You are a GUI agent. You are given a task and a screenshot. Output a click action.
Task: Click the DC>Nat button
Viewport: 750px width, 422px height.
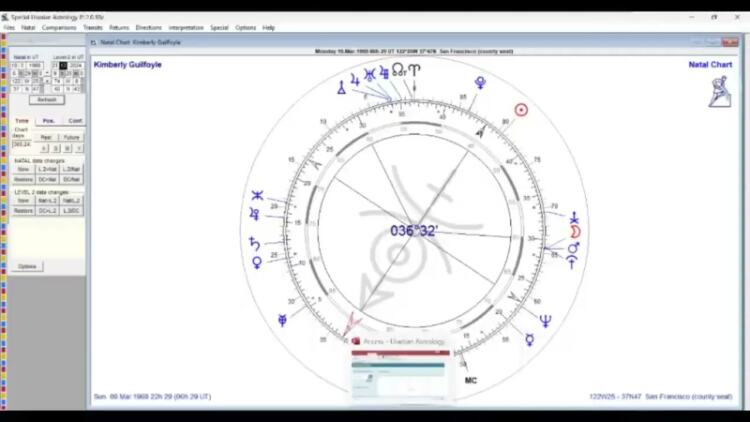click(47, 179)
